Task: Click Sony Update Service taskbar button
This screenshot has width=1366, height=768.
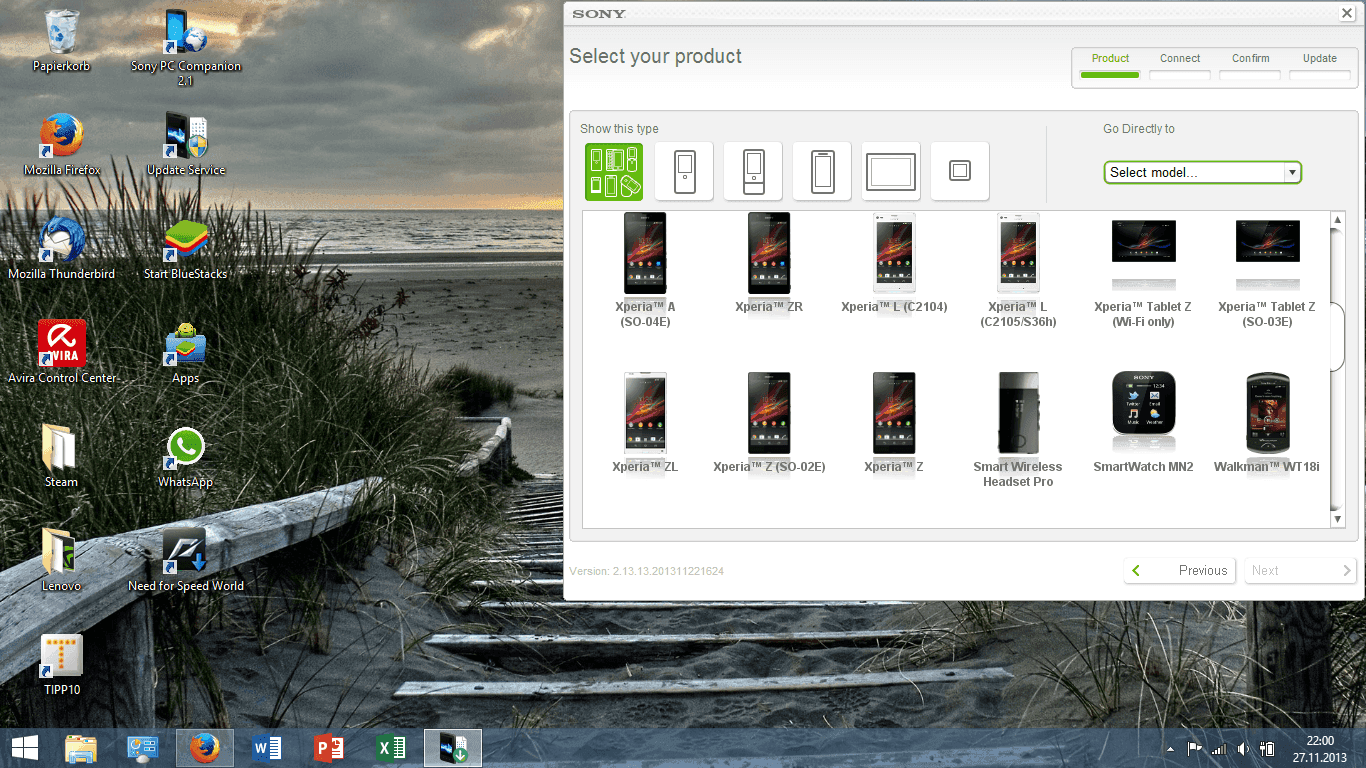Action: click(x=453, y=748)
